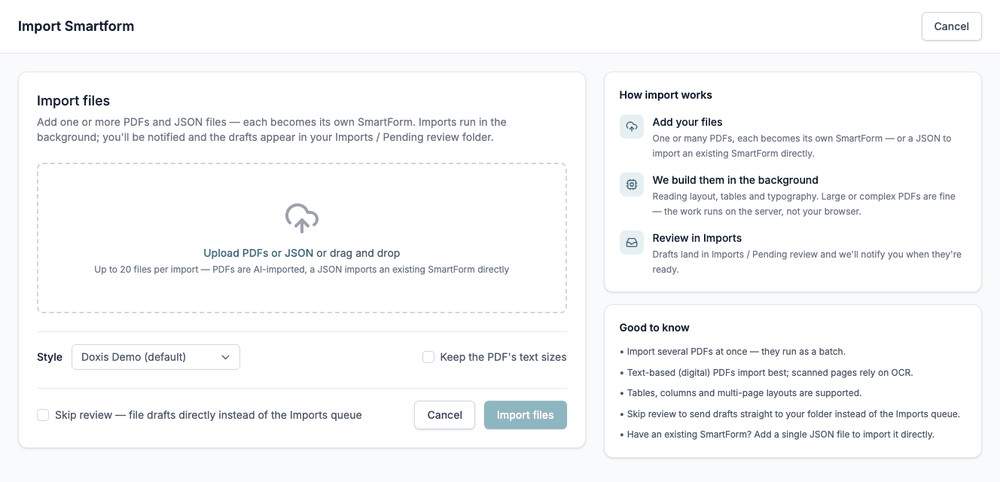
Task: Click the cloud upload icon in drop zone
Action: 302,218
